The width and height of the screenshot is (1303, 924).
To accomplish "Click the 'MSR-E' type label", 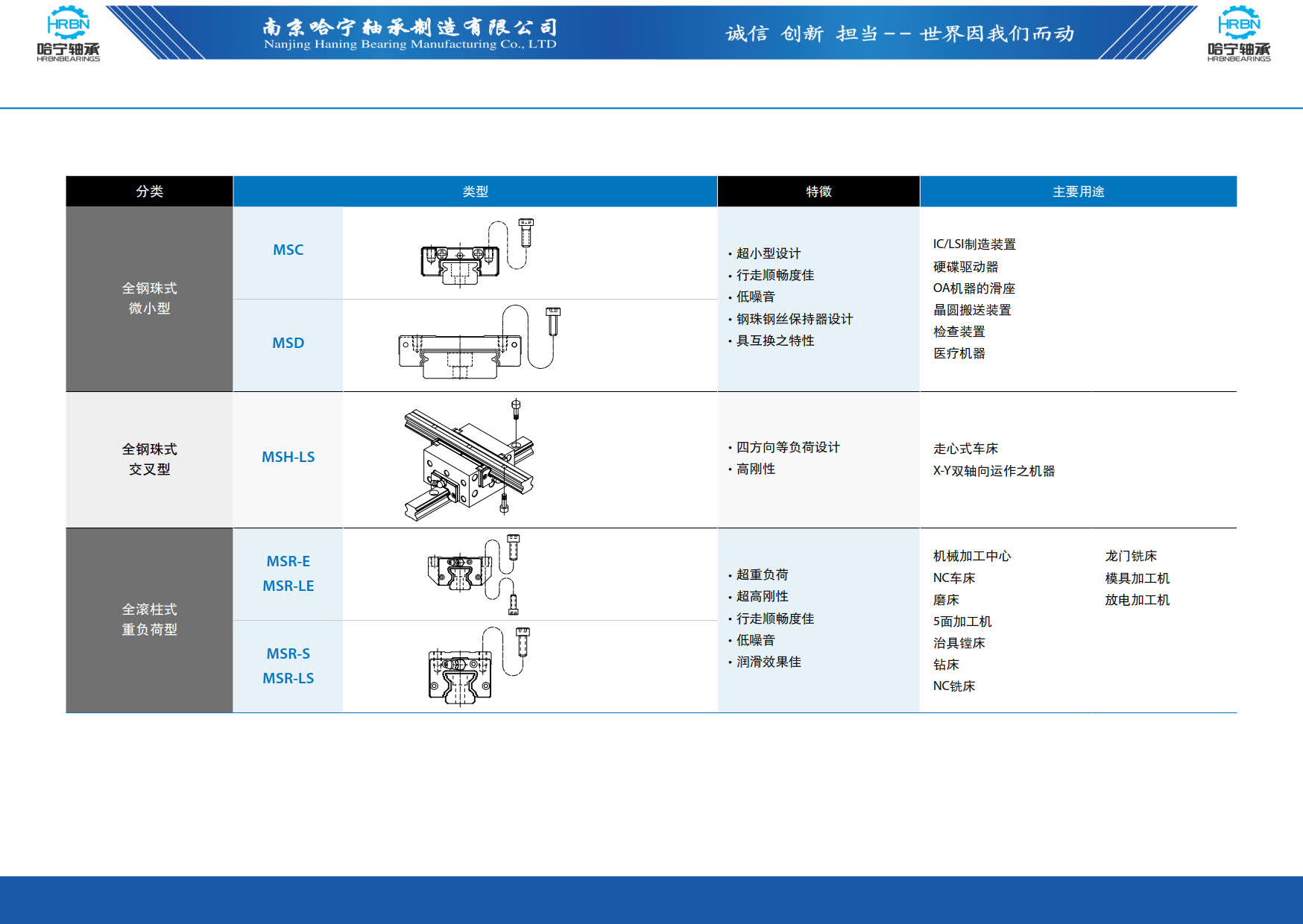I will [x=288, y=561].
